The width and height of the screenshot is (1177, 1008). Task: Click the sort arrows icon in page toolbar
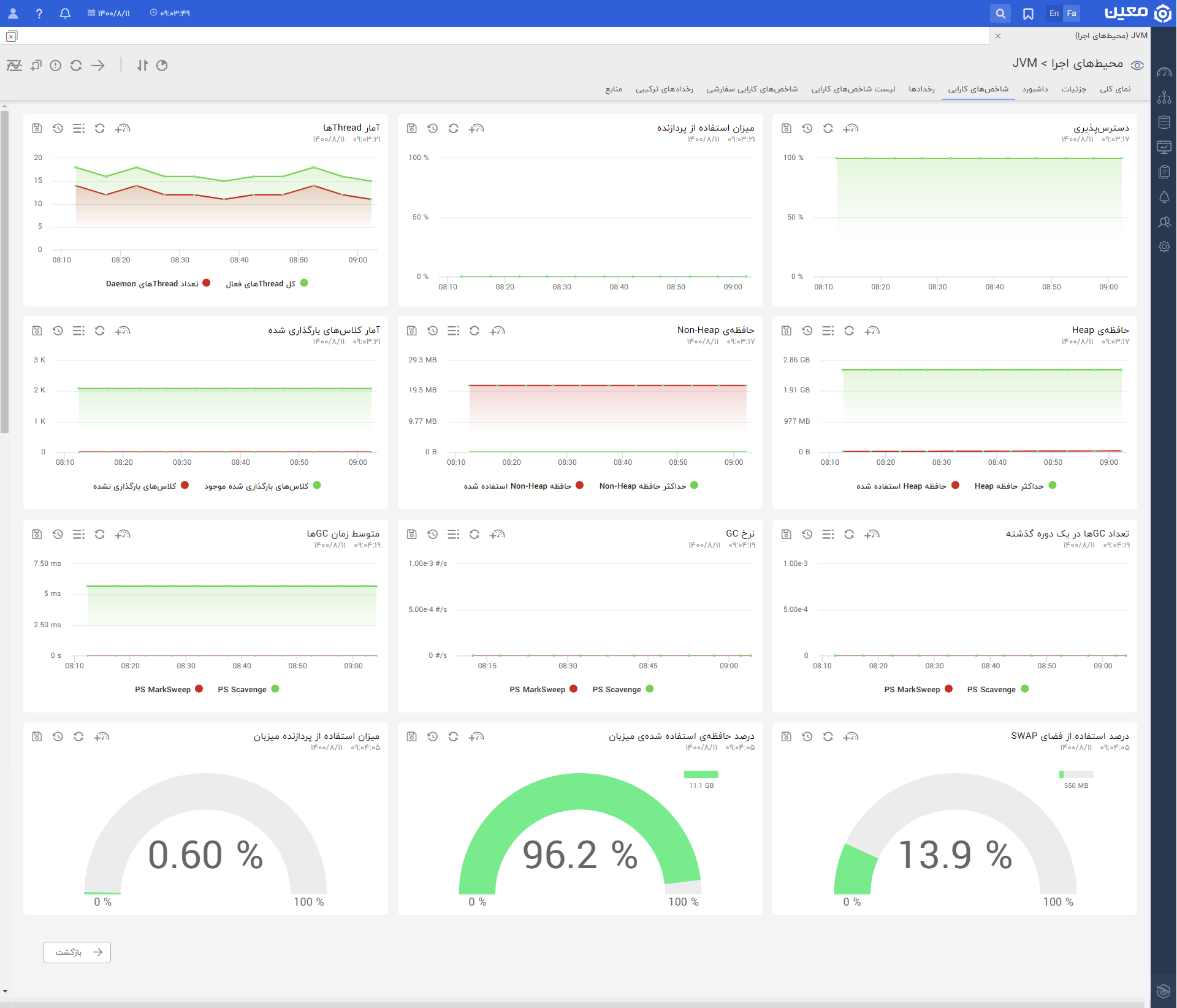(142, 65)
